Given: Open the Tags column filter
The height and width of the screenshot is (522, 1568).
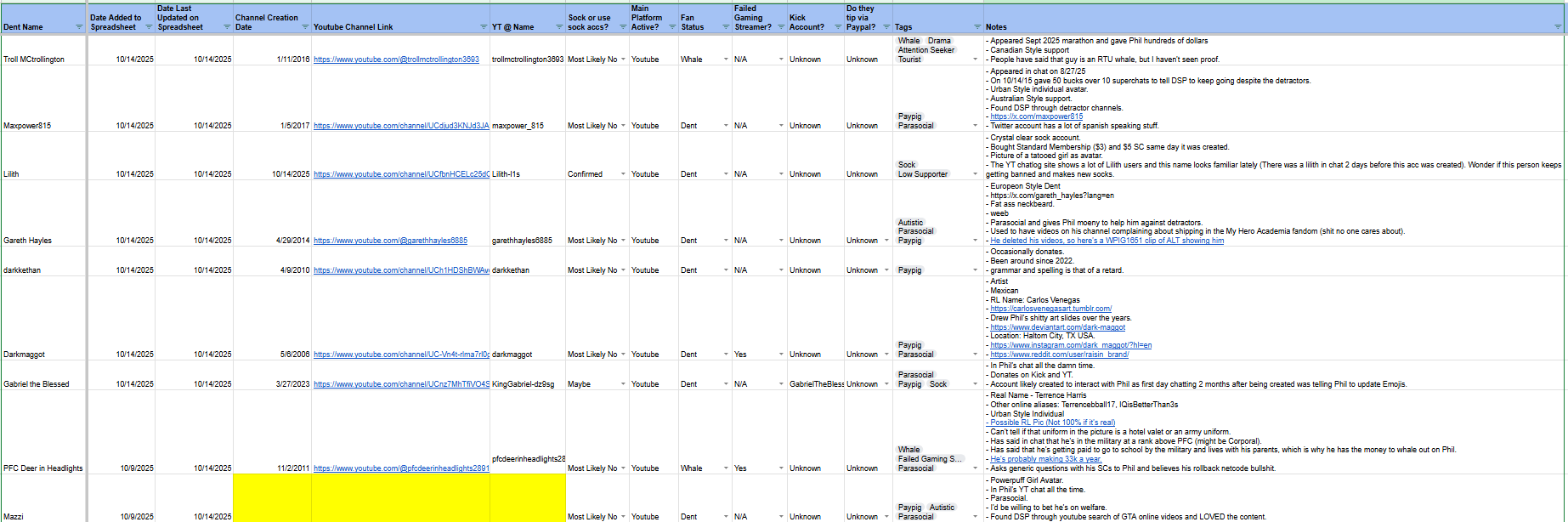Looking at the screenshot, I should pyautogui.click(x=976, y=27).
